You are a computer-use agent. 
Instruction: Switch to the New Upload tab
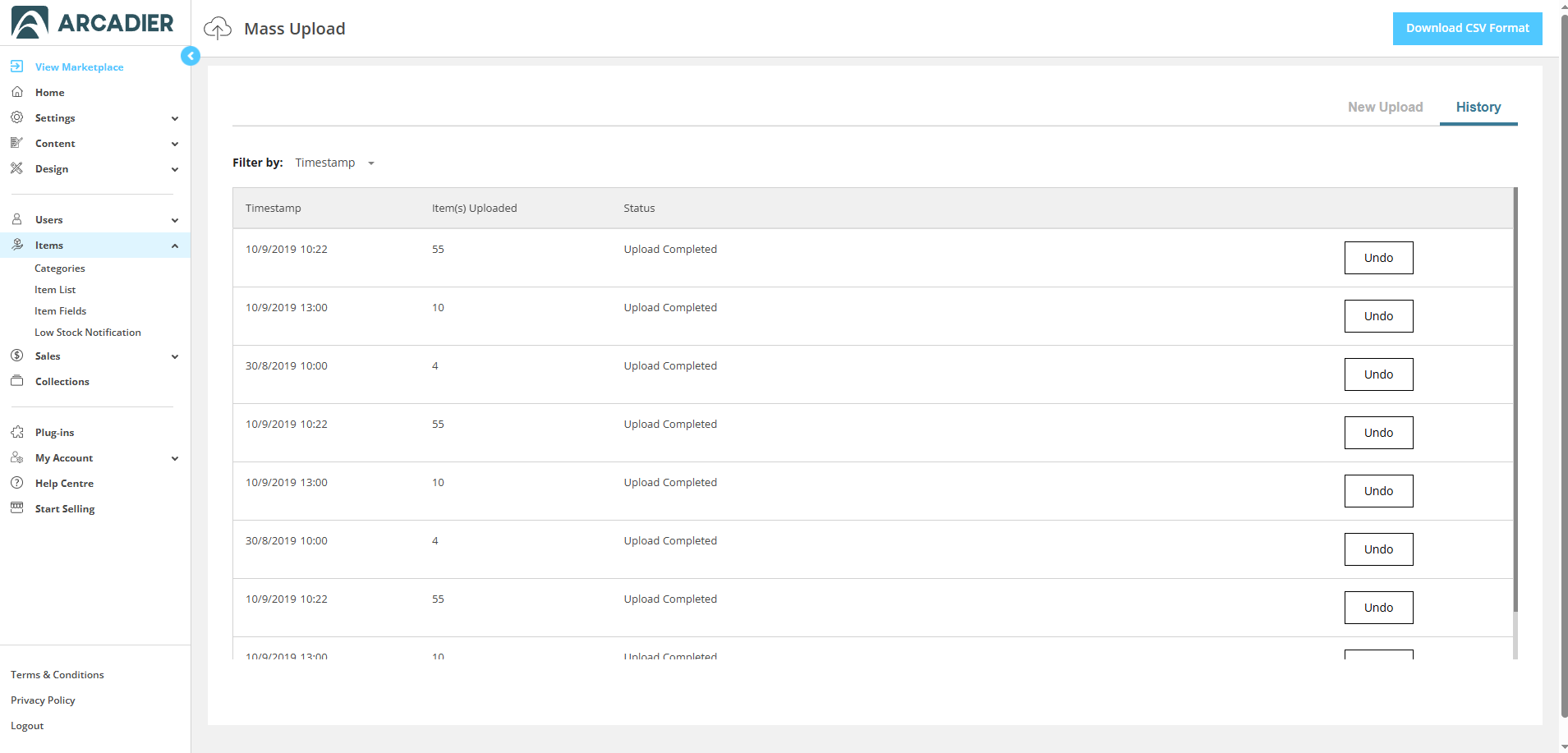tap(1385, 107)
